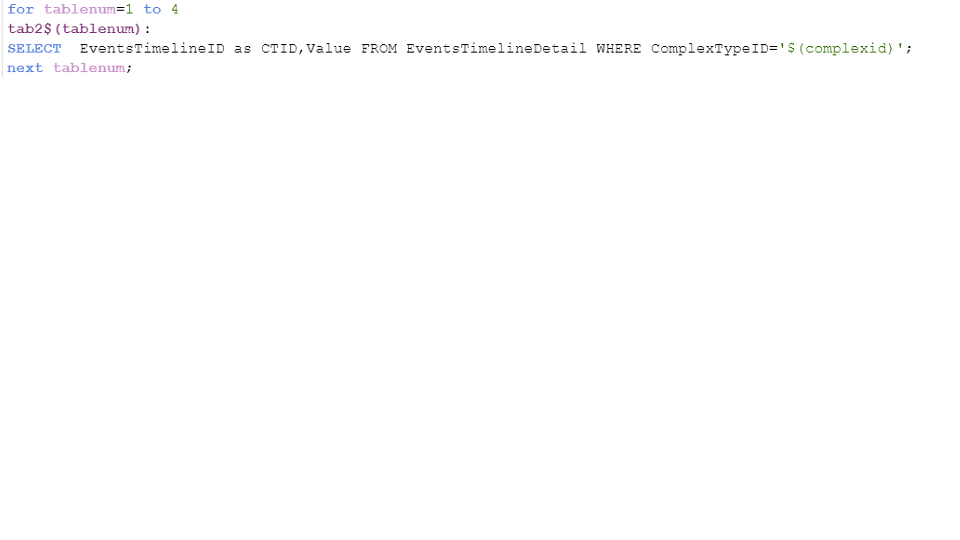Click the number 1 after the equals sign

pyautogui.click(x=129, y=9)
